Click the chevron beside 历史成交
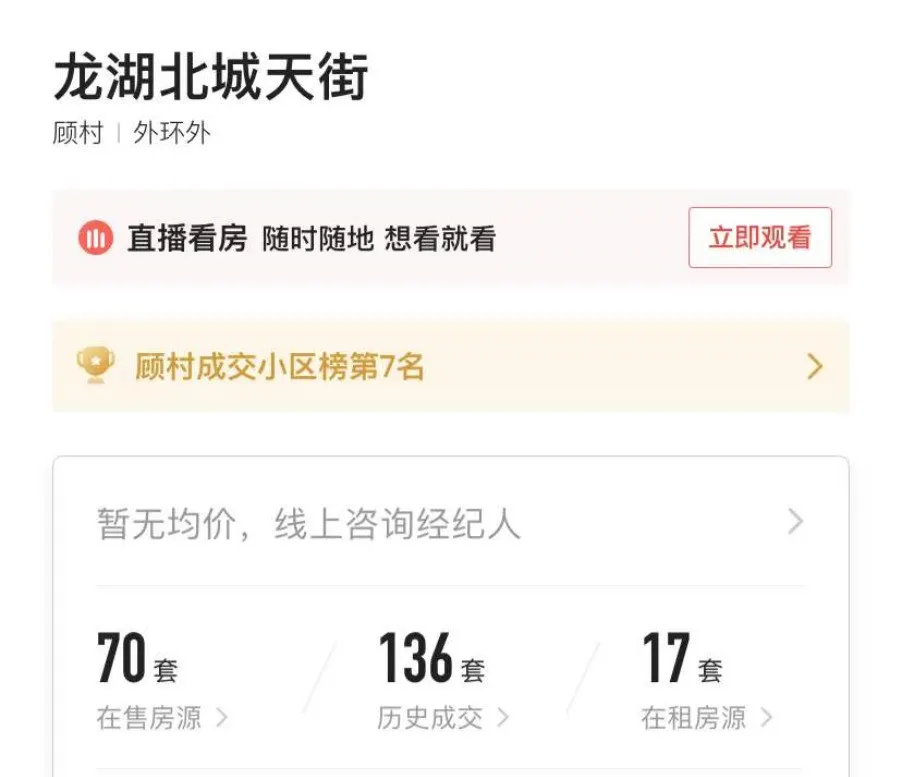The width and height of the screenshot is (902, 777). 502,717
